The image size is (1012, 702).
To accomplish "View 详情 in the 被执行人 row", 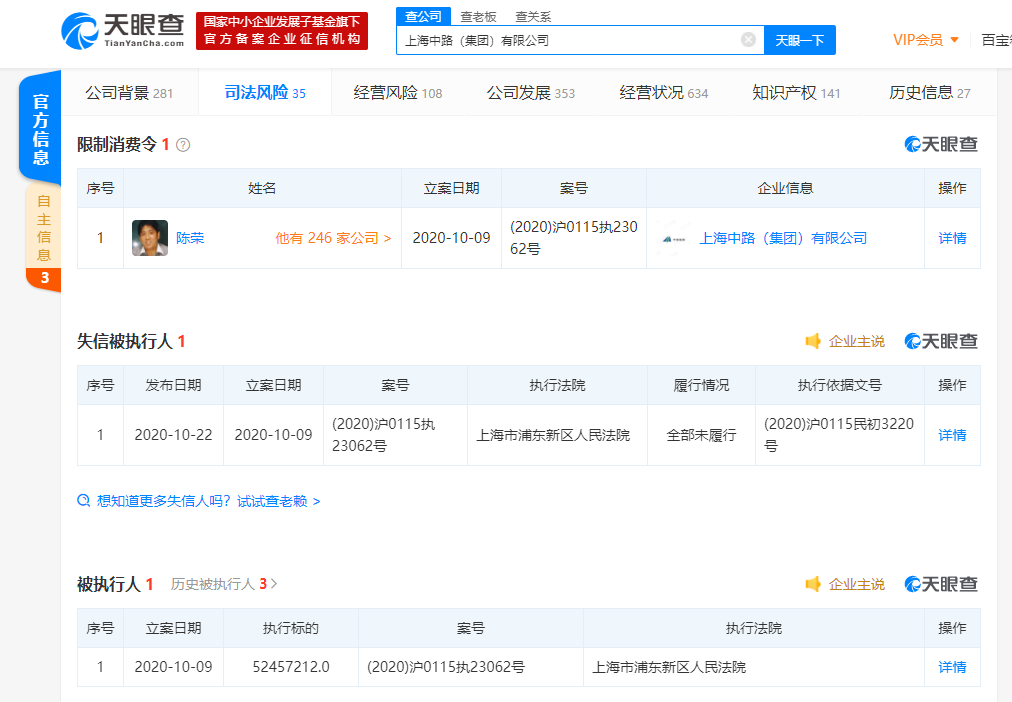I will point(952,667).
